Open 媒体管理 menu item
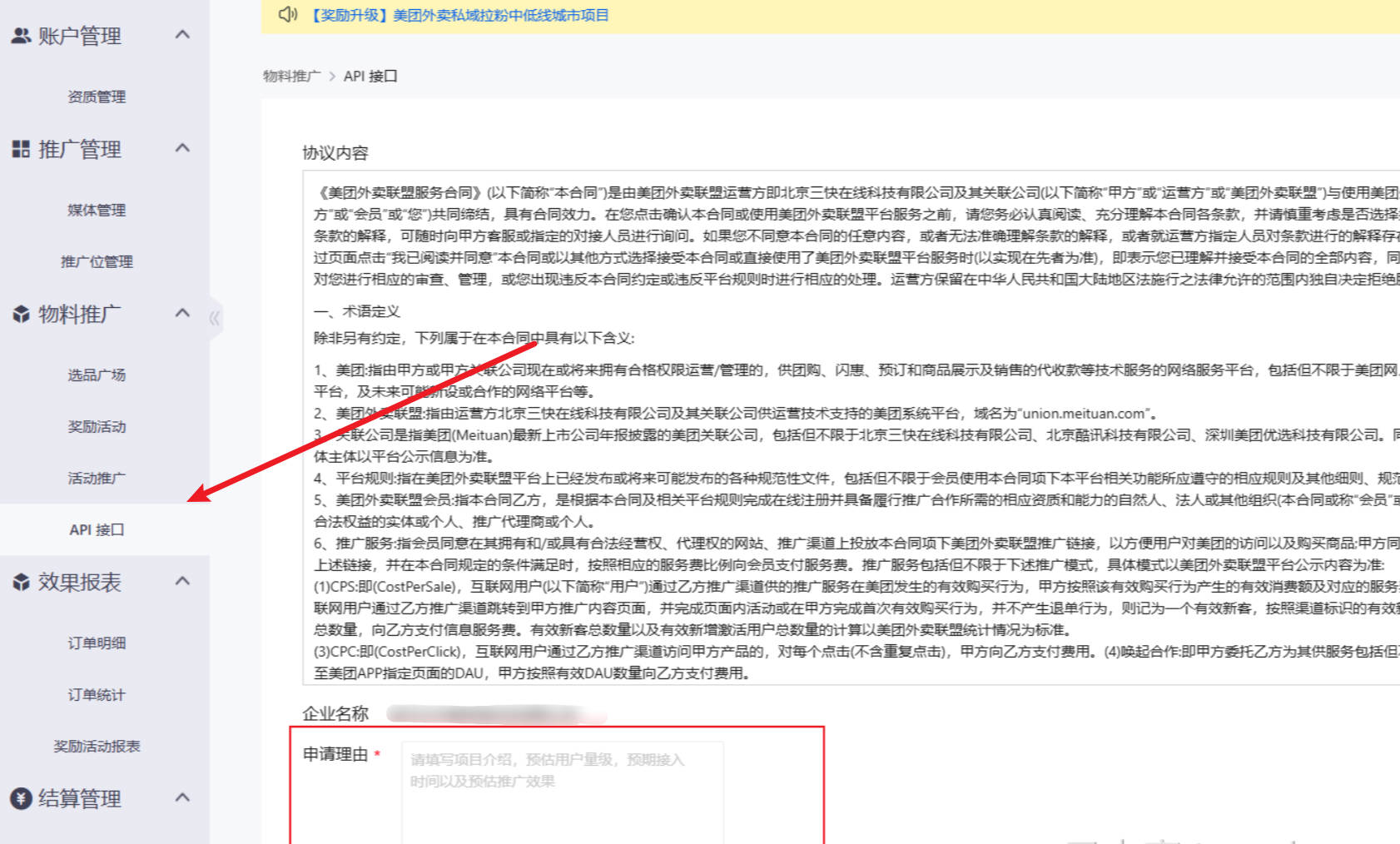Image resolution: width=1400 pixels, height=844 pixels. click(97, 210)
